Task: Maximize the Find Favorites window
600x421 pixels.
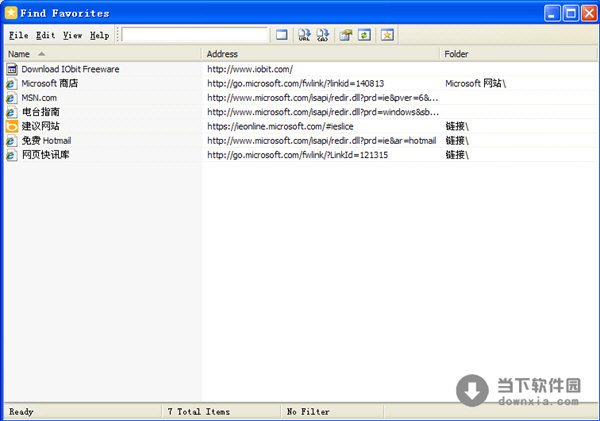Action: coord(571,13)
